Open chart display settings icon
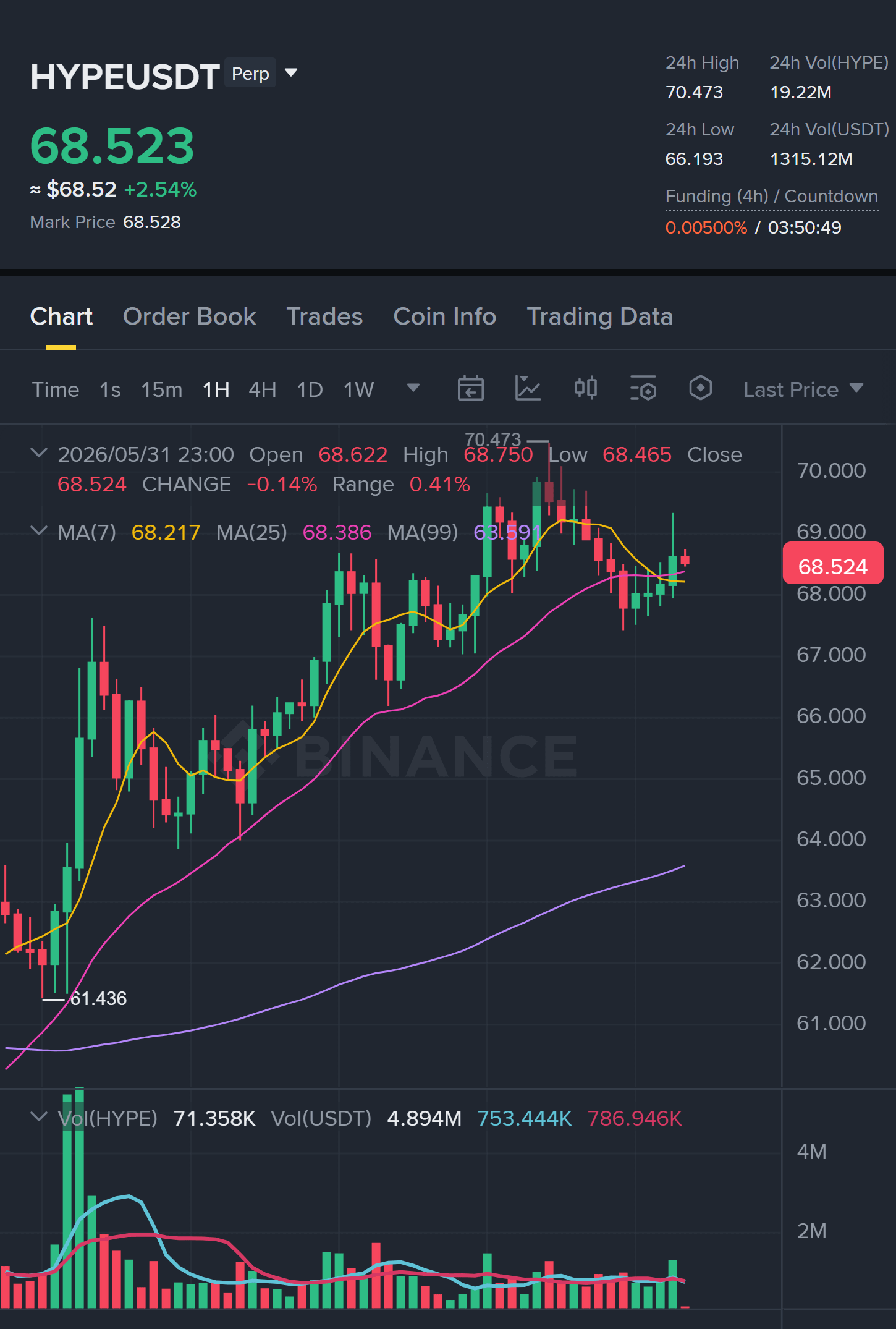The height and width of the screenshot is (1329, 896). (643, 389)
